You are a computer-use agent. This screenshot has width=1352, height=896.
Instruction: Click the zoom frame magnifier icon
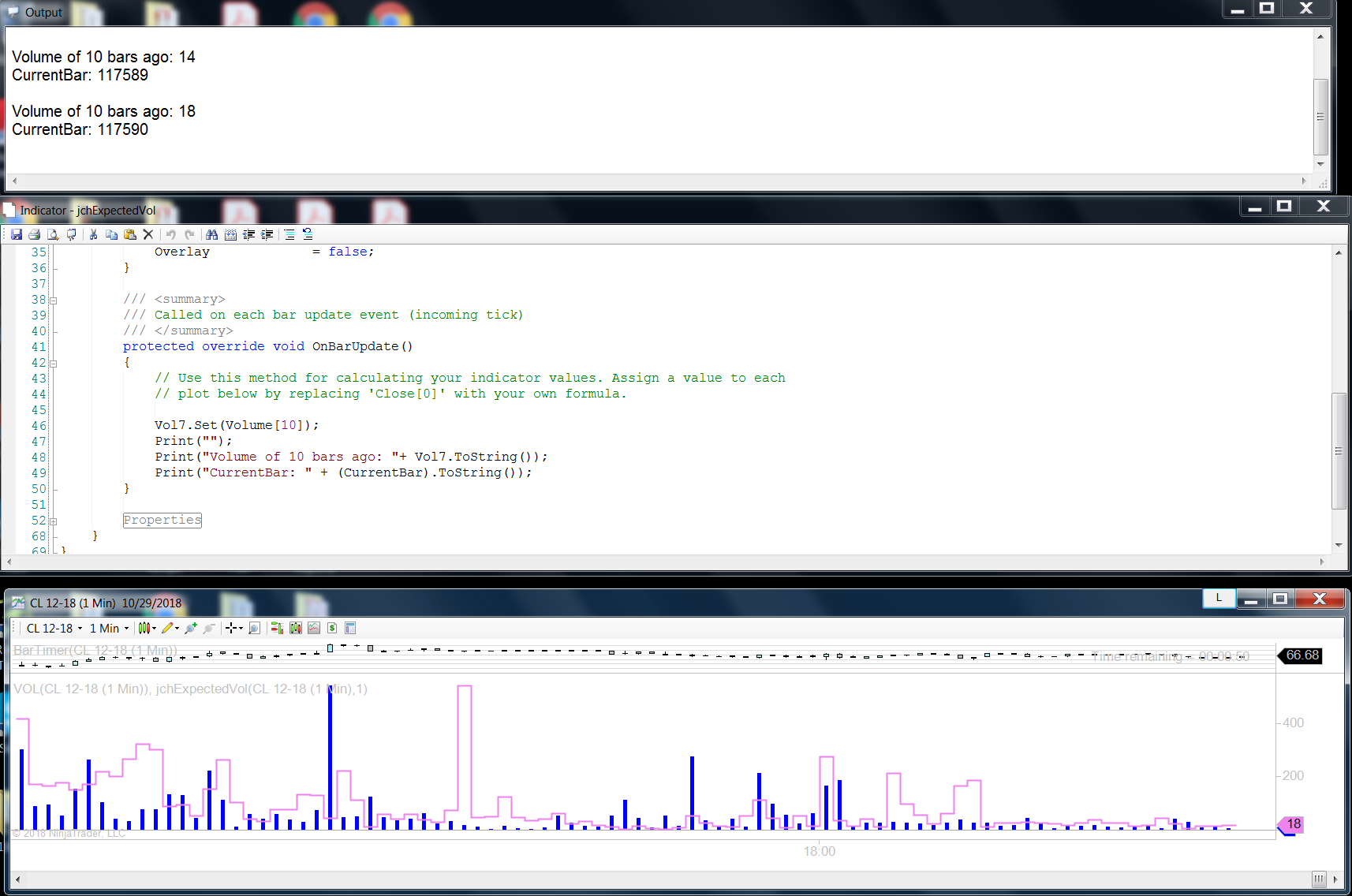[x=254, y=628]
